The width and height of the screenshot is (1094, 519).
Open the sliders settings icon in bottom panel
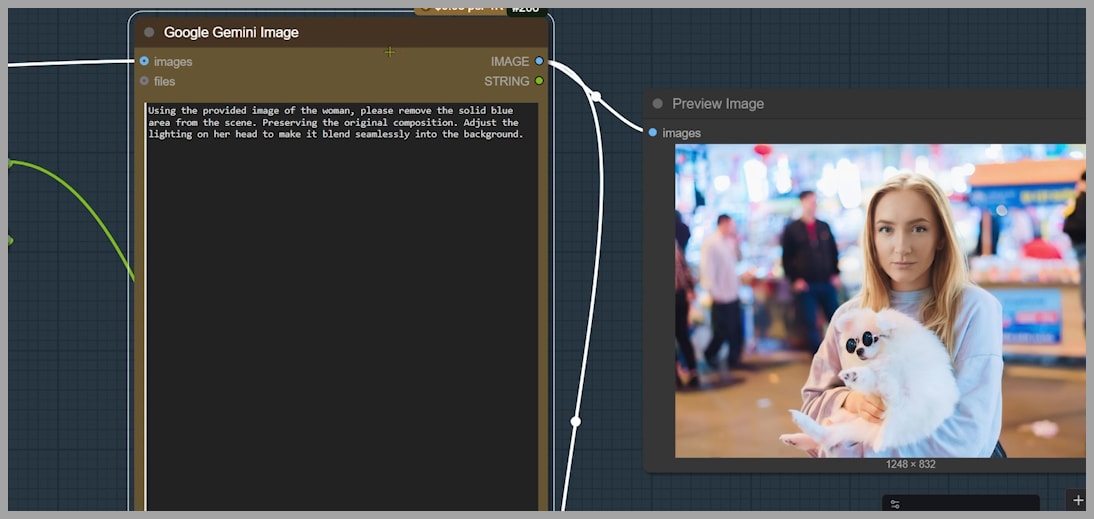point(895,504)
